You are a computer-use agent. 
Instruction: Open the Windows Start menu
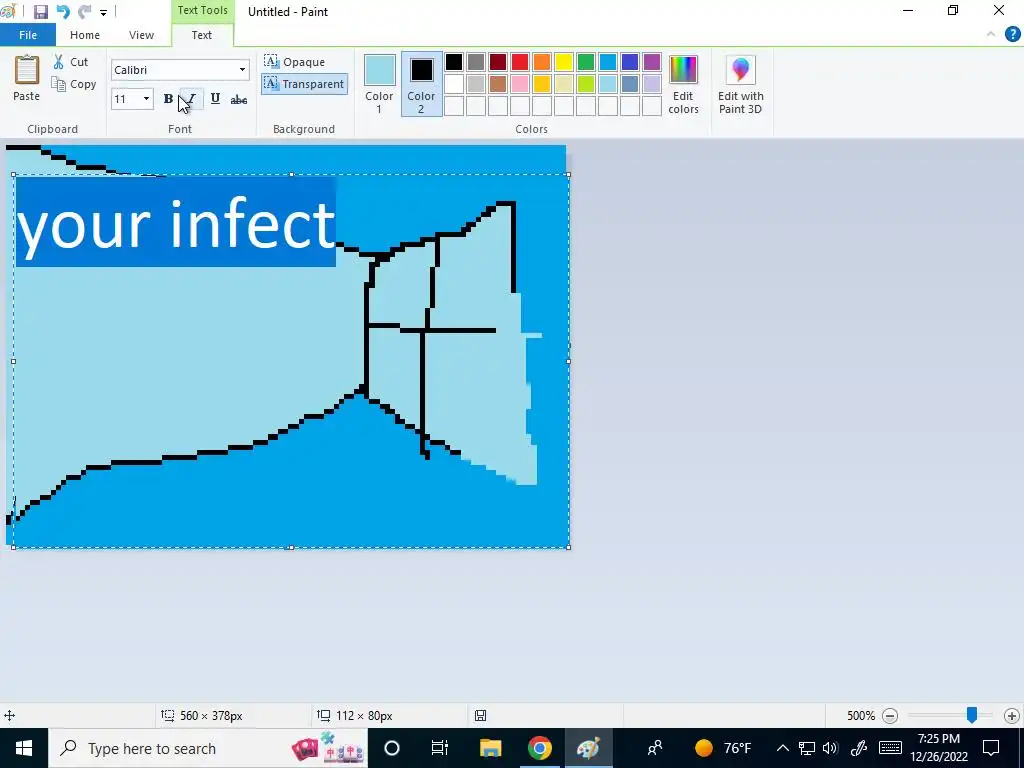point(24,748)
